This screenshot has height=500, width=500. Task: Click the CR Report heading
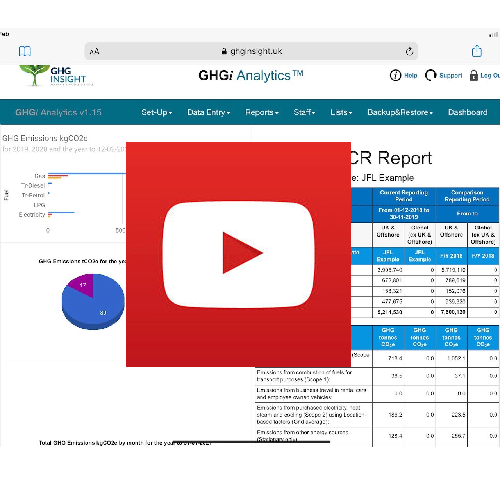pyautogui.click(x=391, y=158)
